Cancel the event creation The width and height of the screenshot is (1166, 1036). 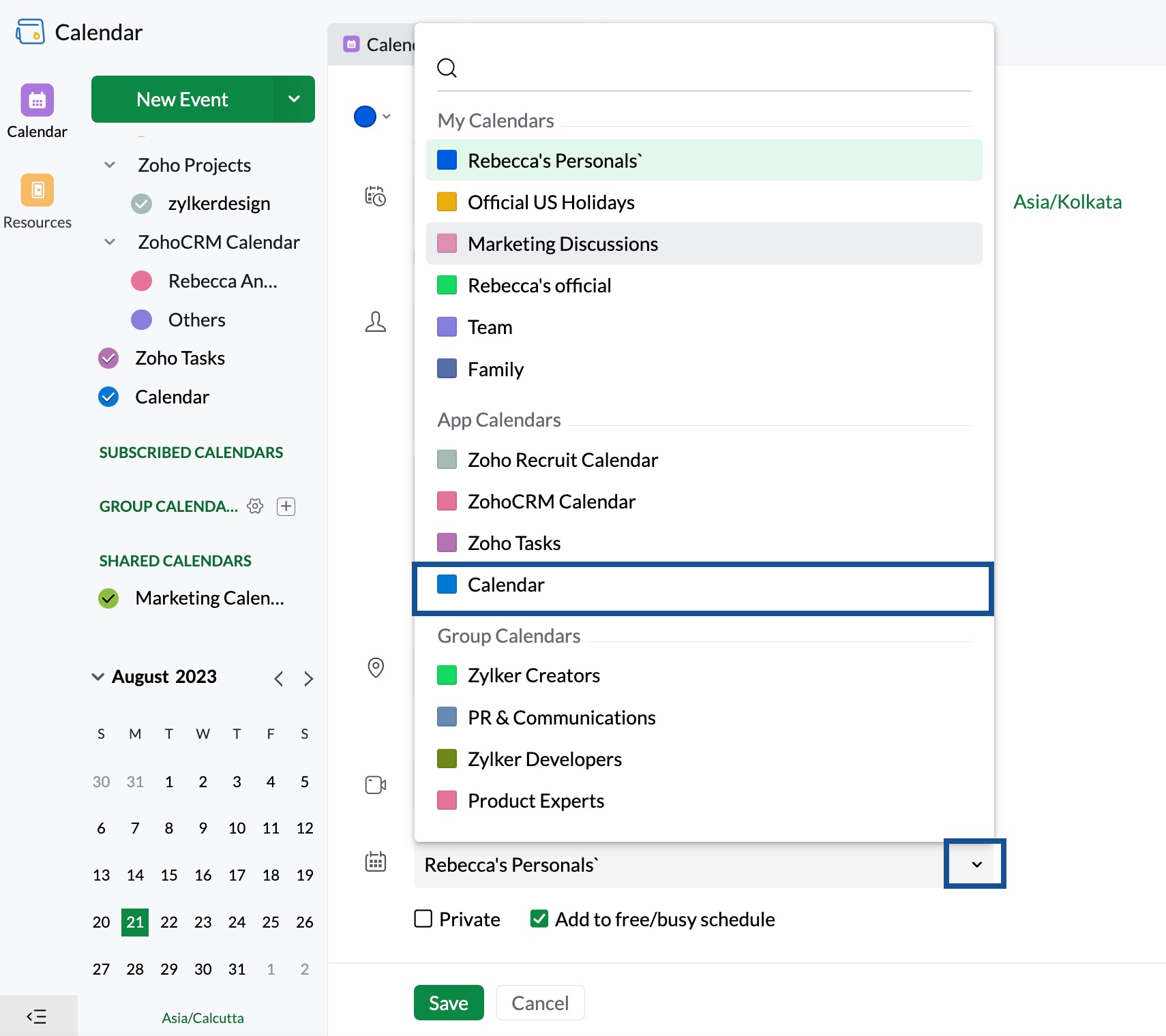(x=540, y=1003)
